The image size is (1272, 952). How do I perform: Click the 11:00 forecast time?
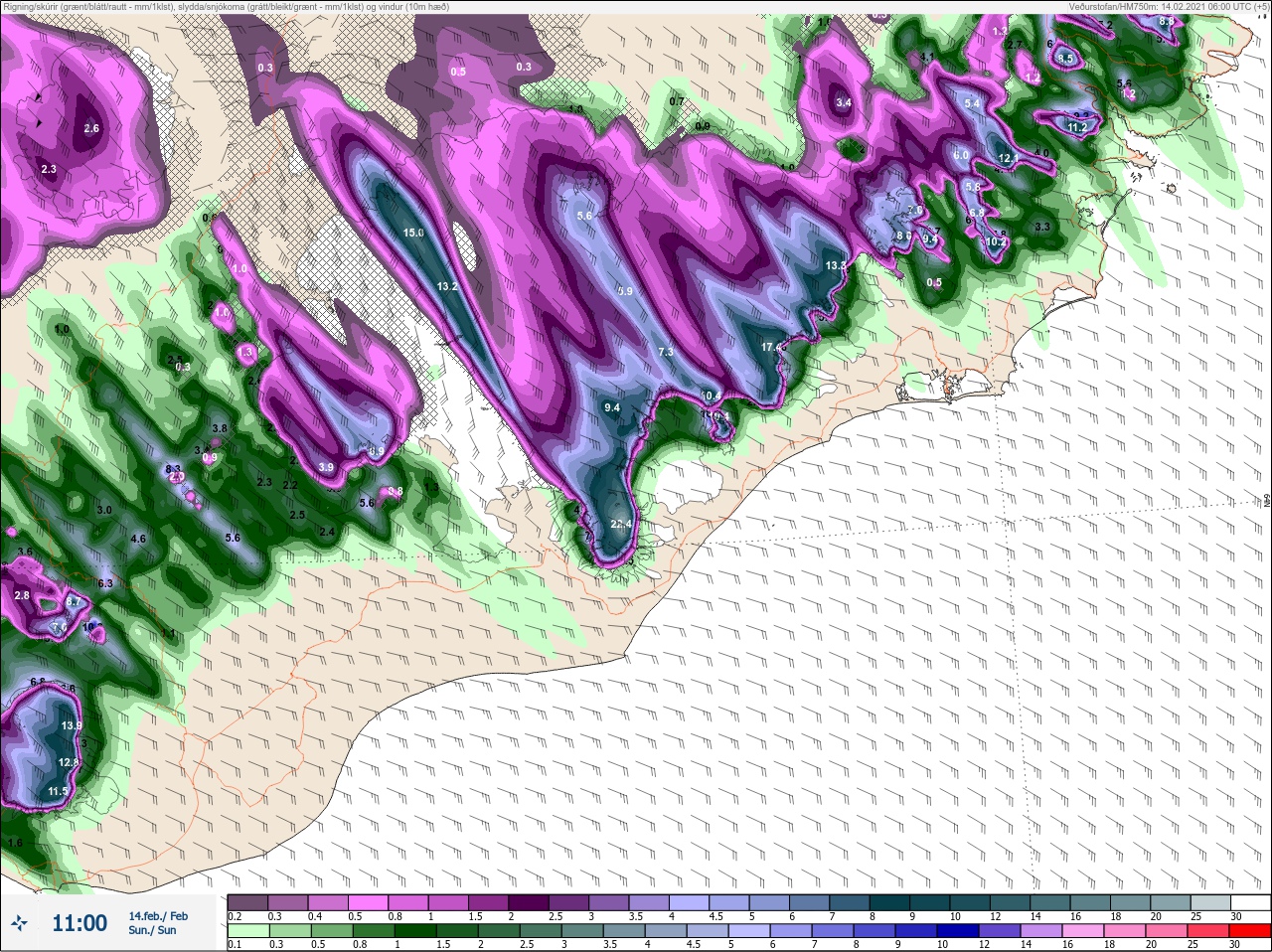(x=79, y=923)
